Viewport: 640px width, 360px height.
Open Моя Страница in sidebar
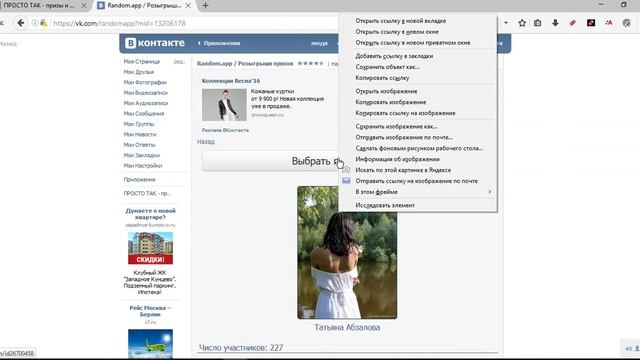[x=142, y=62]
